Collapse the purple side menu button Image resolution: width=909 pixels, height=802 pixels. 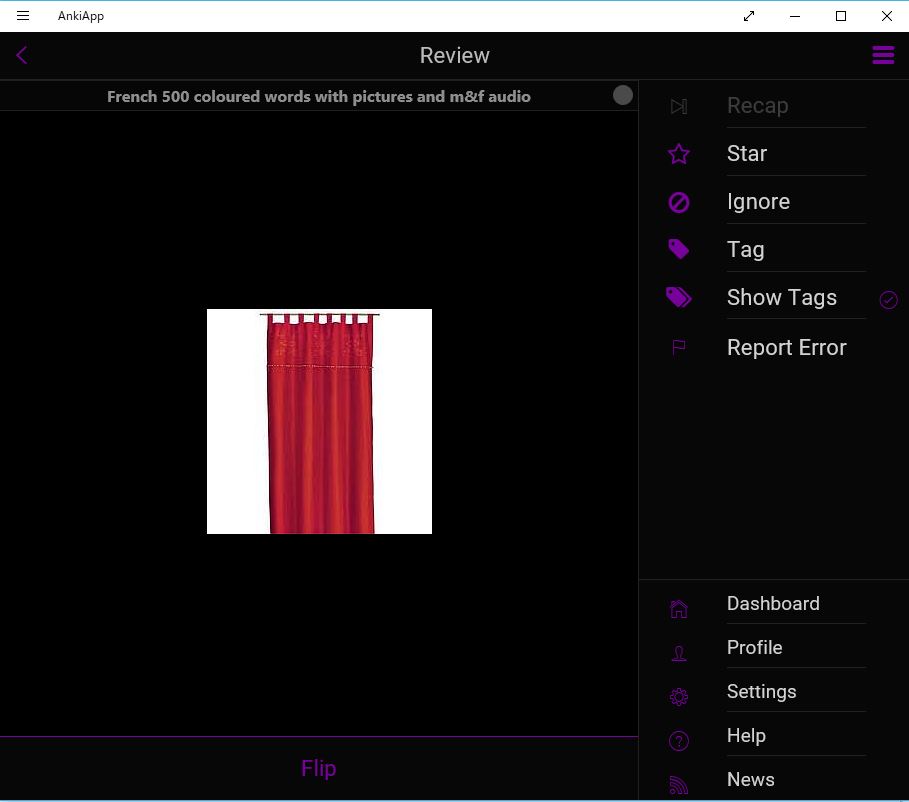(x=883, y=56)
